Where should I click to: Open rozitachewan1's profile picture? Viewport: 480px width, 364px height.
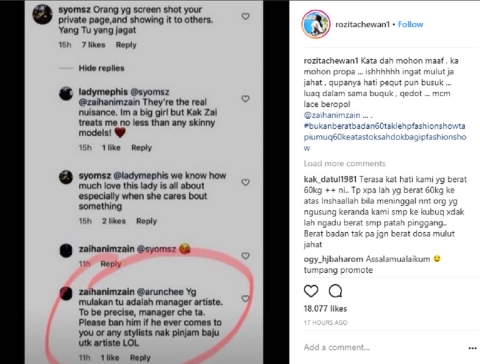[x=316, y=24]
